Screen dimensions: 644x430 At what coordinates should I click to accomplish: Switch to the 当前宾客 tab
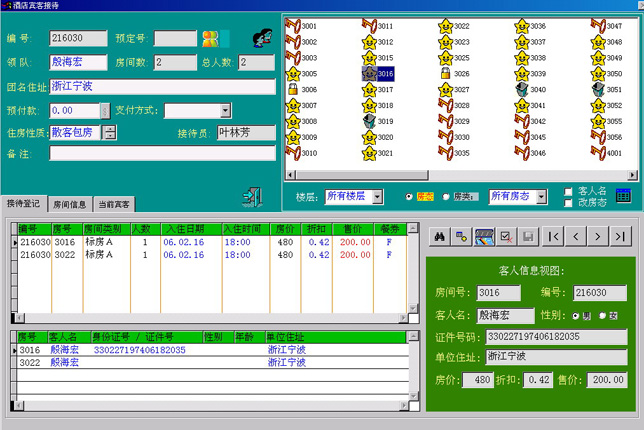113,204
